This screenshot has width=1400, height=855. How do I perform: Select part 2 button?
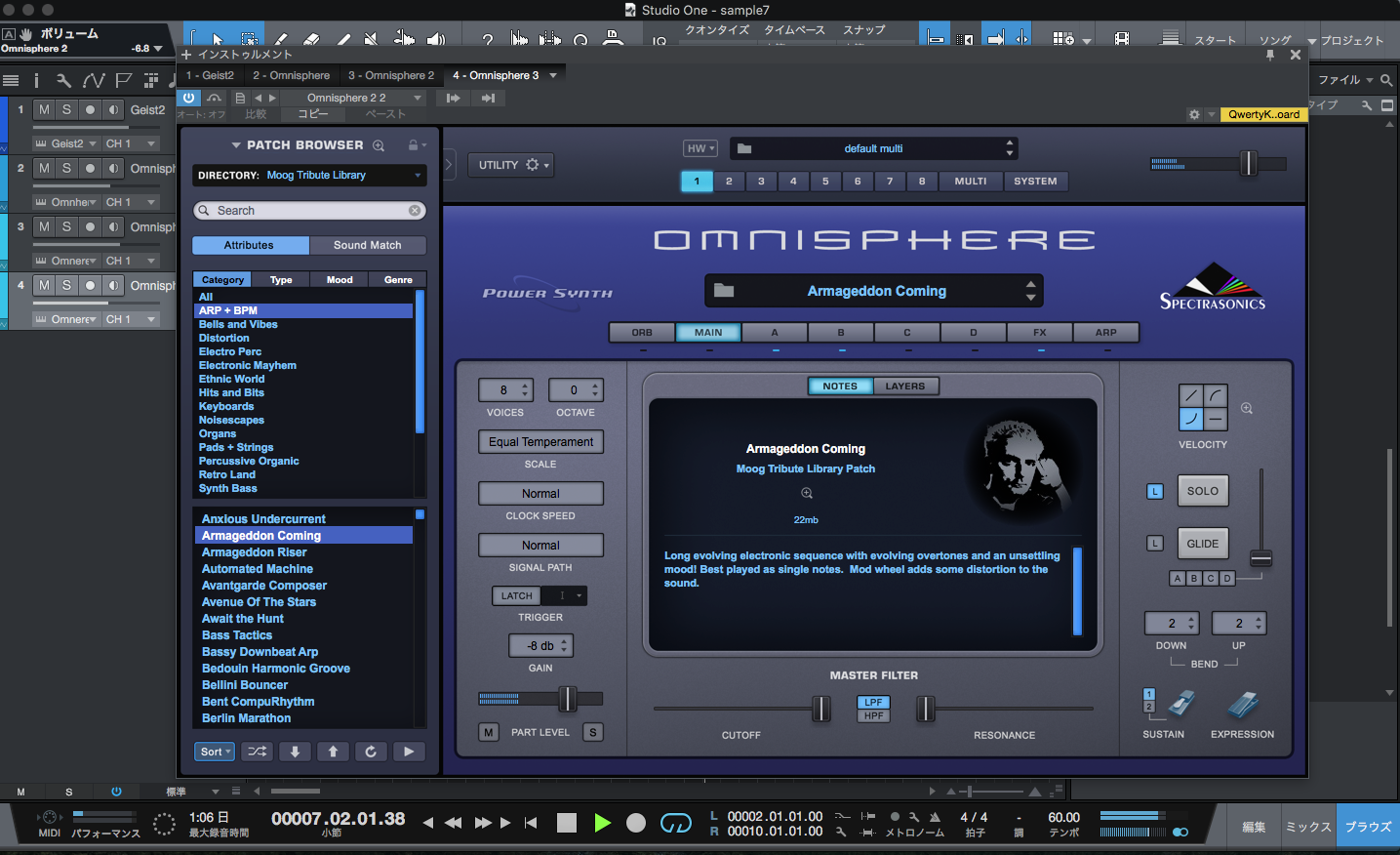click(x=729, y=182)
